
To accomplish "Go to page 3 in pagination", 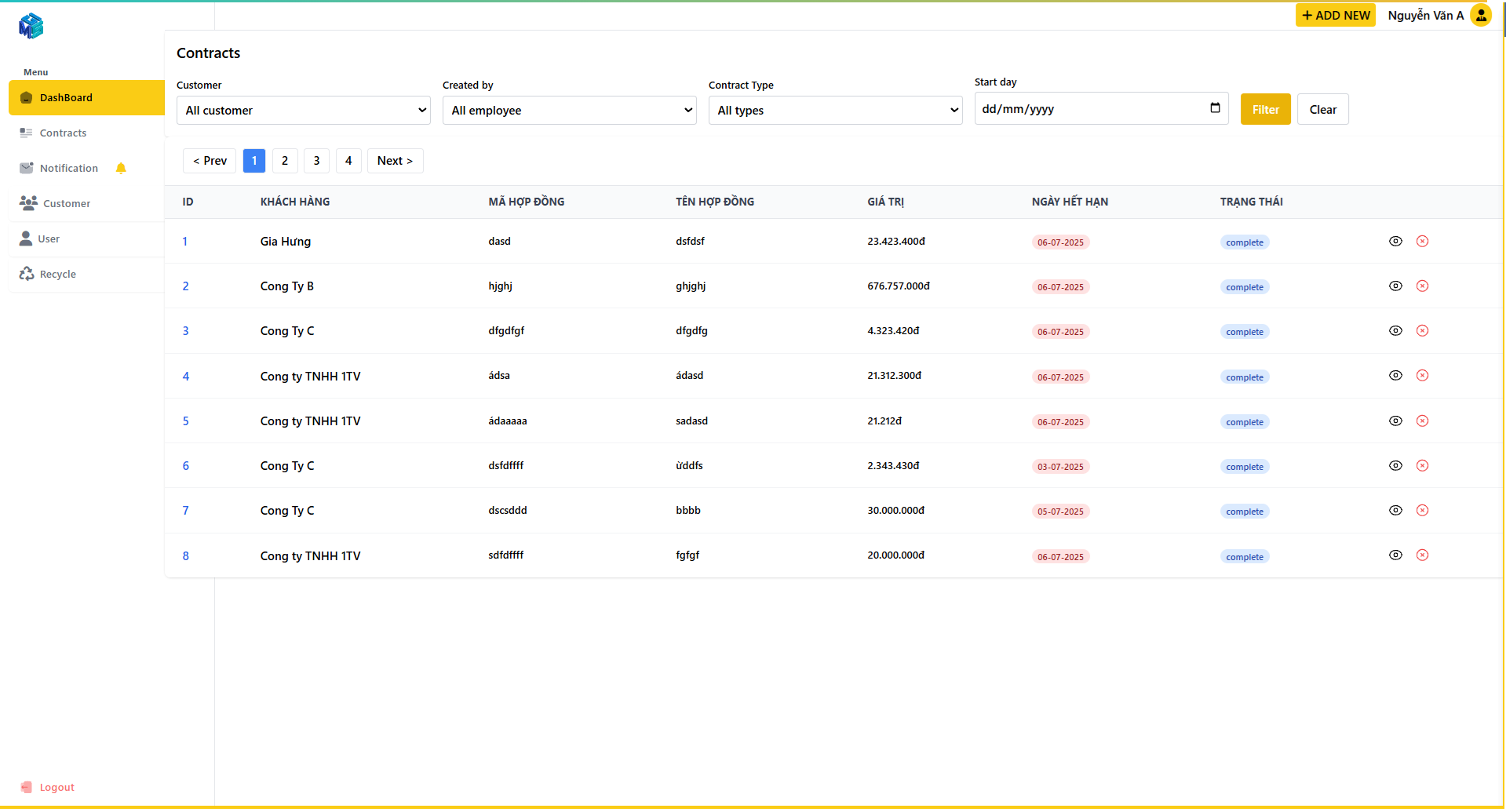I will pyautogui.click(x=317, y=161).
